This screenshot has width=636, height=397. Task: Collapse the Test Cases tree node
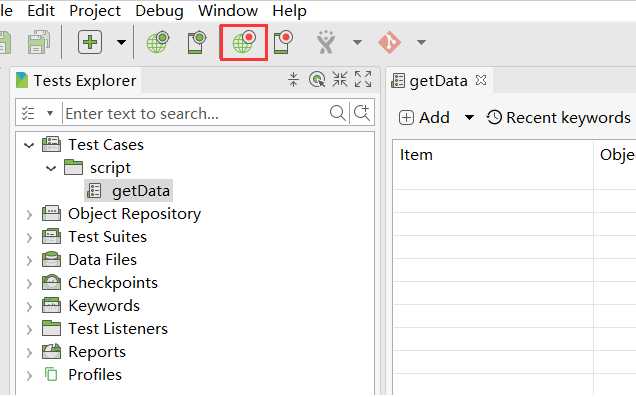click(29, 145)
